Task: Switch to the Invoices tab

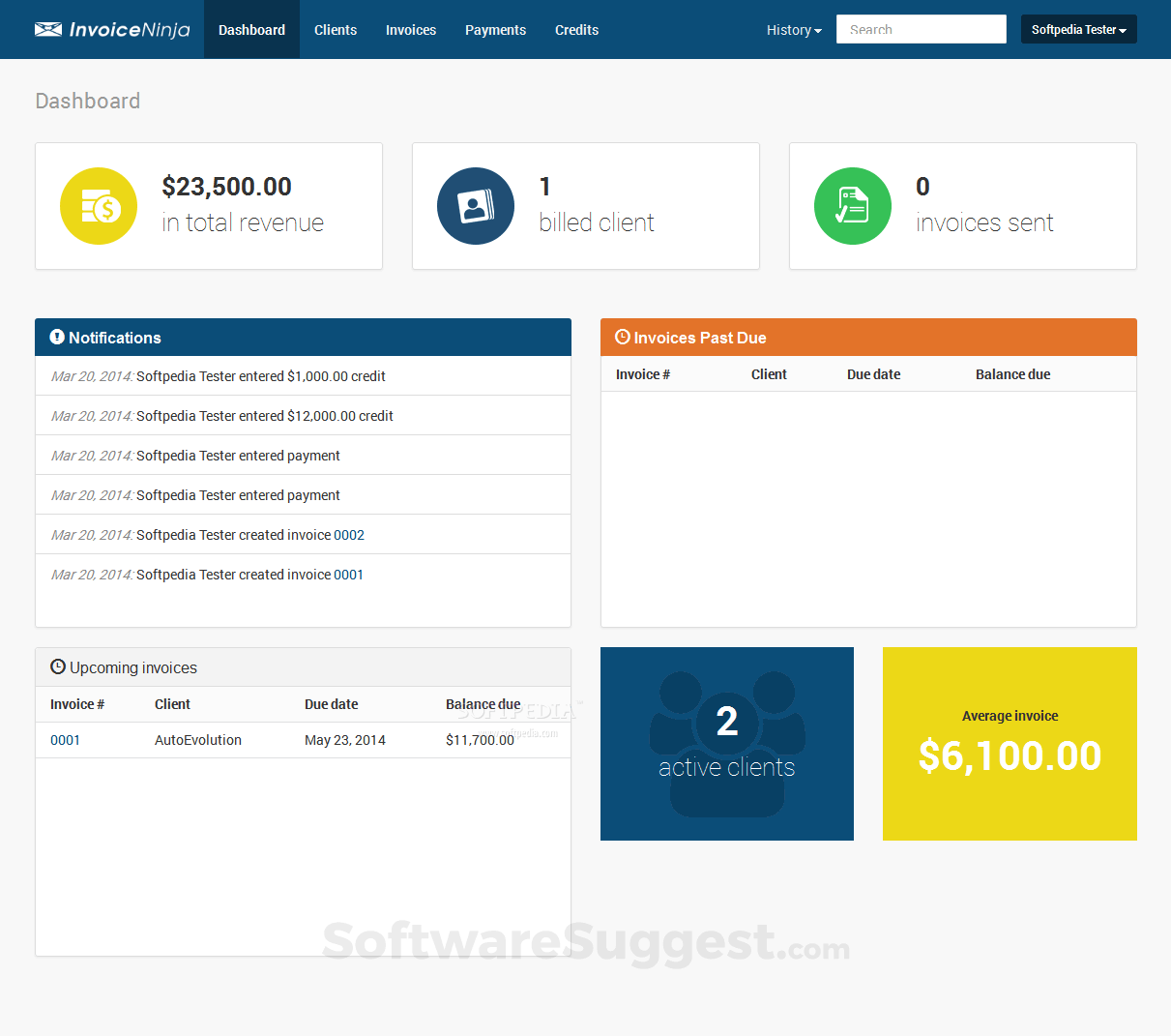Action: [410, 29]
